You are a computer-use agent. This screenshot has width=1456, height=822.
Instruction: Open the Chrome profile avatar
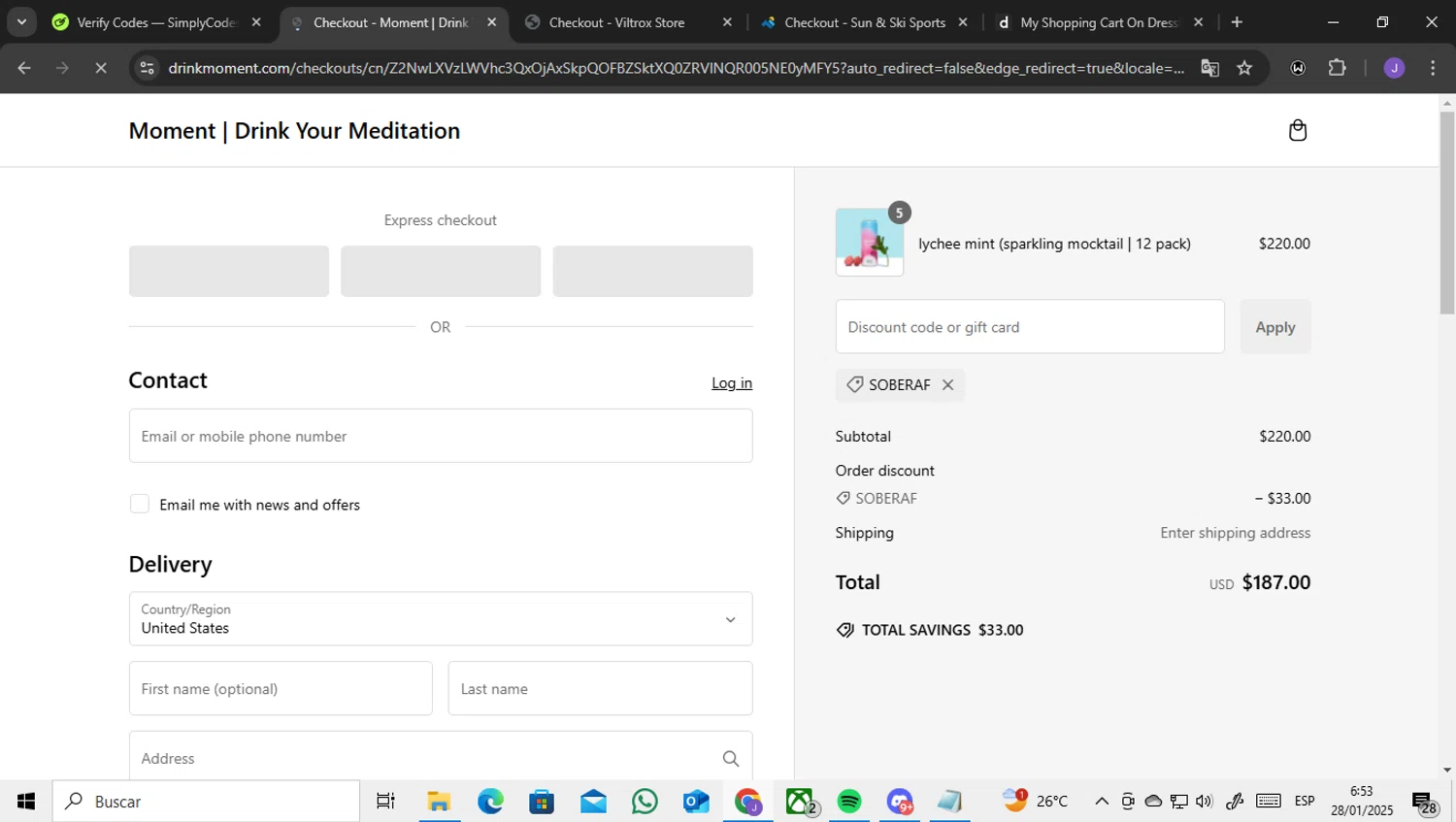pyautogui.click(x=1394, y=68)
